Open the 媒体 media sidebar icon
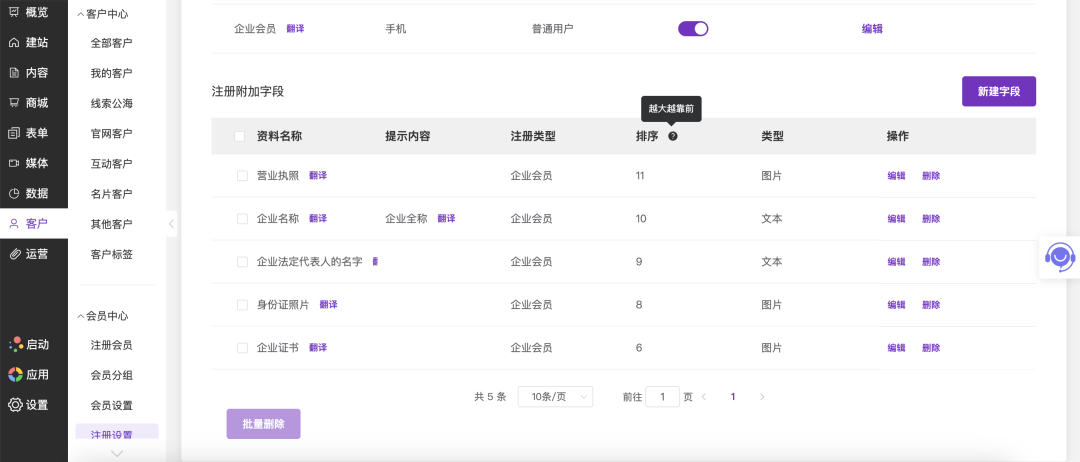Screen dimensions: 1080x462 pyautogui.click(x=14, y=163)
